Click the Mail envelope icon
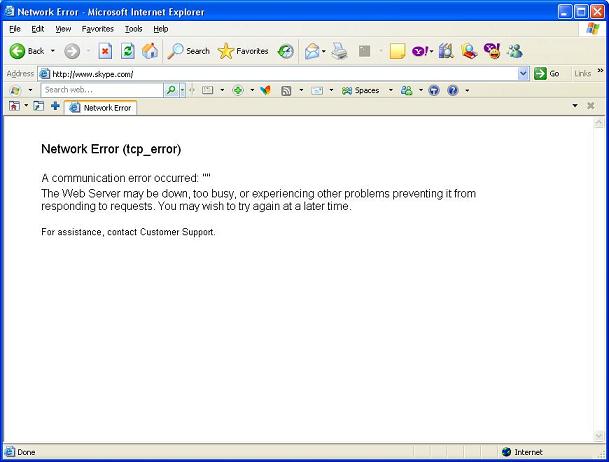The image size is (609, 462). 312,51
